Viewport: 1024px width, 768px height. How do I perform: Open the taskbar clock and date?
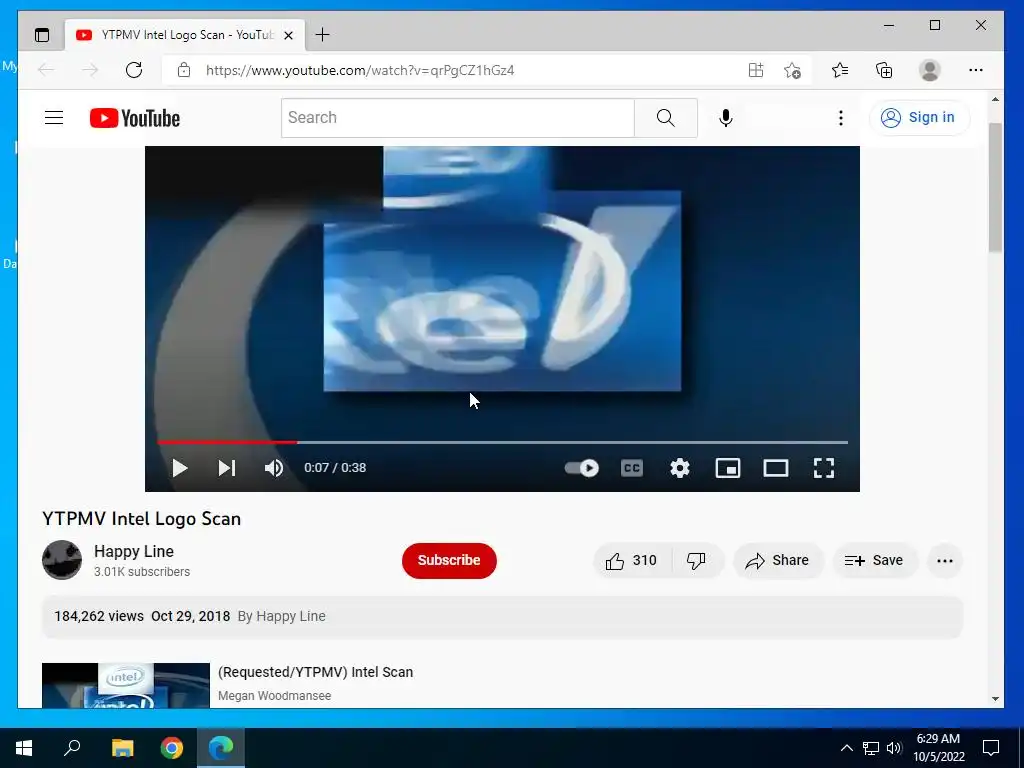(938, 748)
